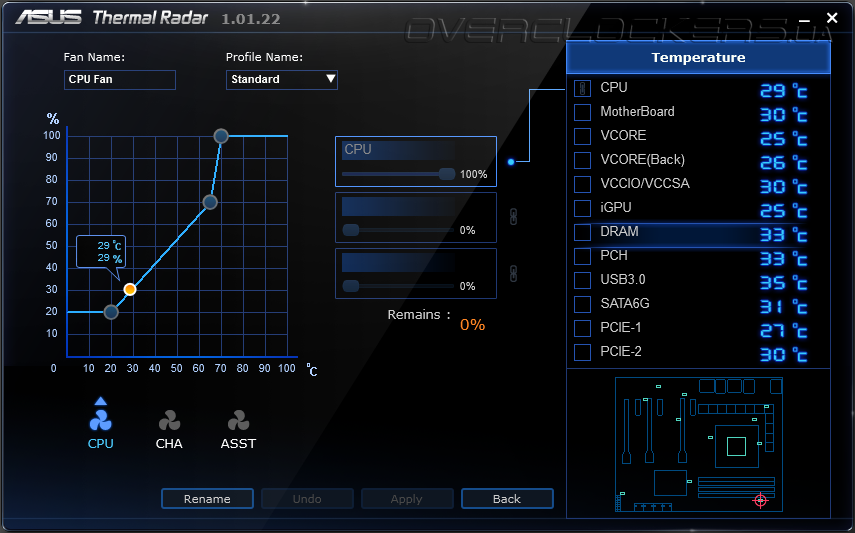Close the Thermal Radar window

832,18
